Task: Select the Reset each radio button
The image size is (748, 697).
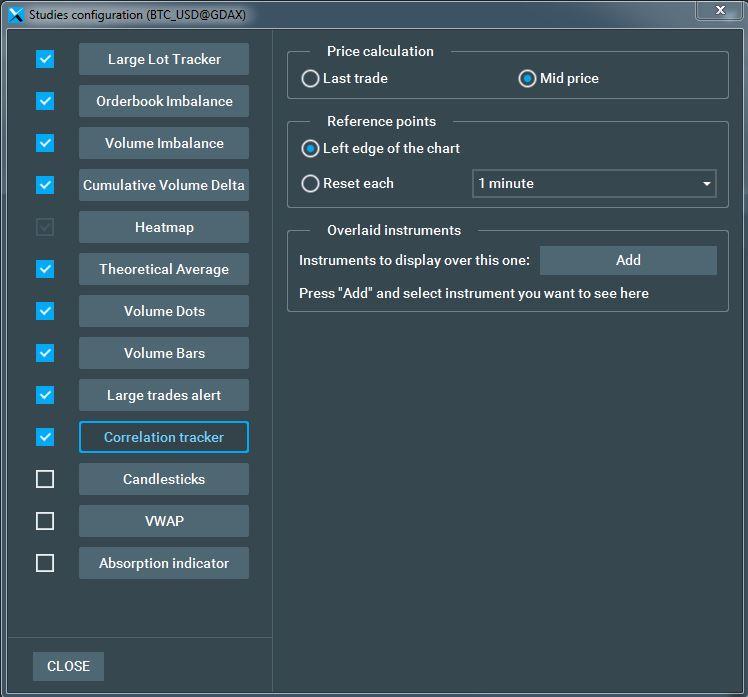Action: (x=311, y=183)
